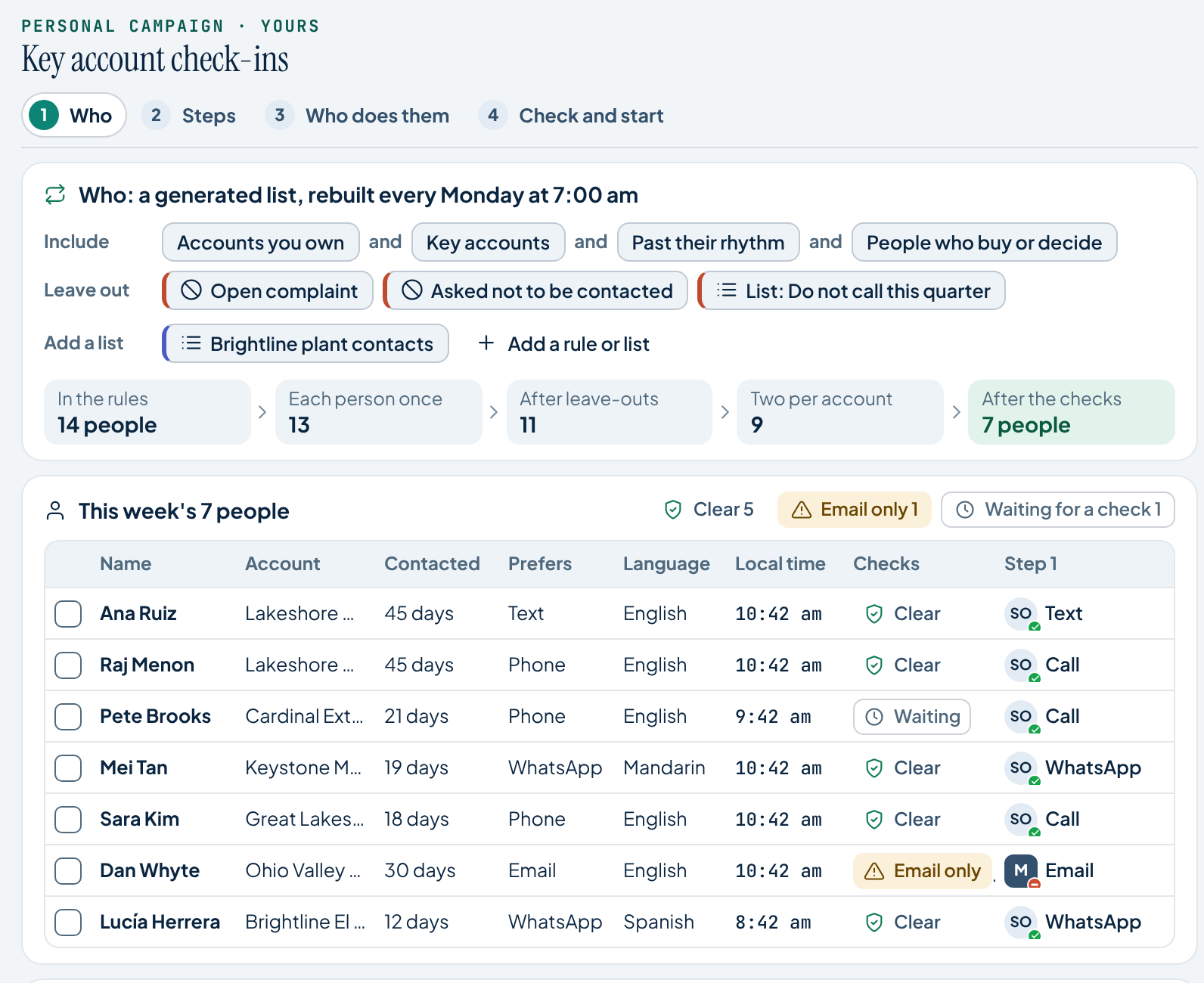
Task: Click the plus icon next to Add a rule
Action: point(486,343)
